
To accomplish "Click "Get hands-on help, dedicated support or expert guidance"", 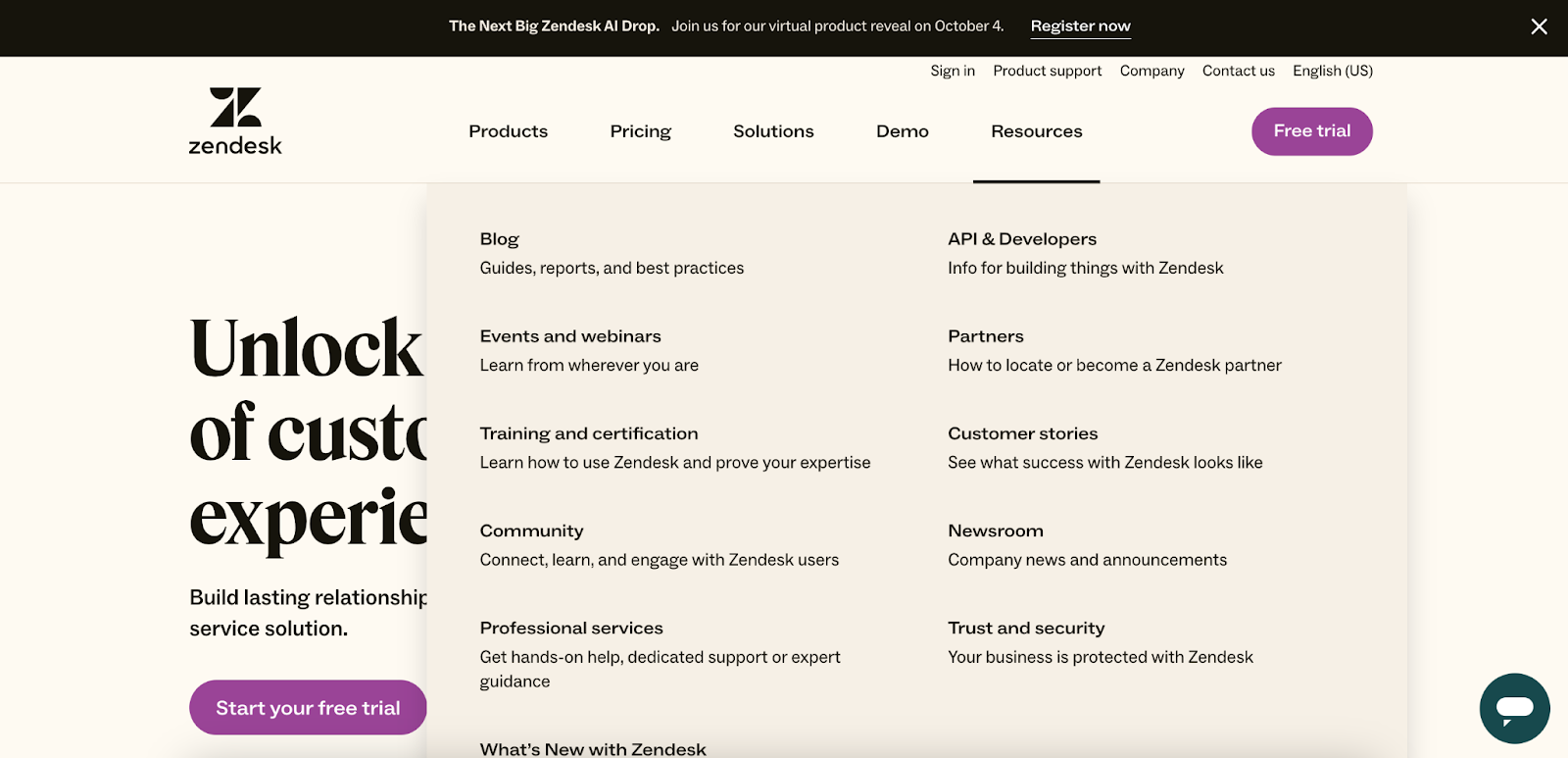I will 661,669.
